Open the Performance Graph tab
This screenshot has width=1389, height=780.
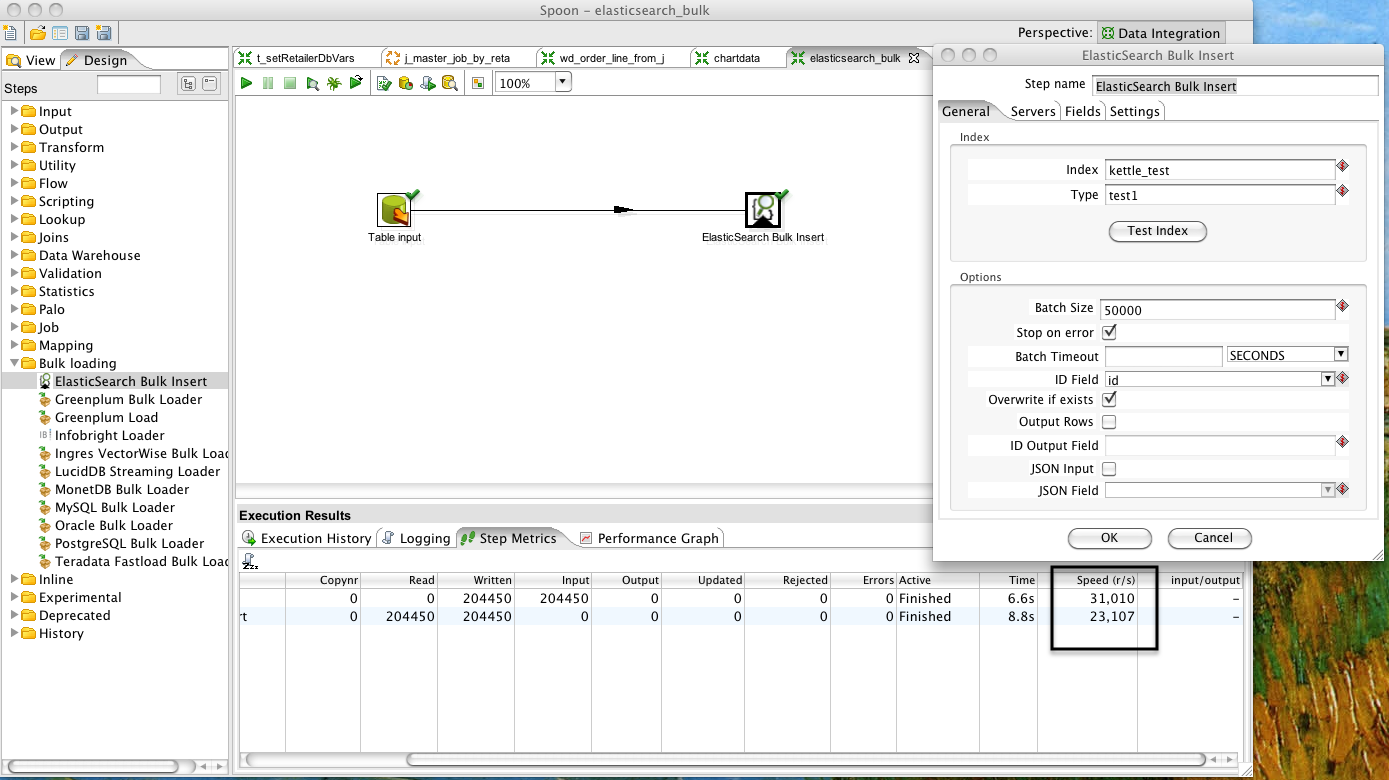649,538
